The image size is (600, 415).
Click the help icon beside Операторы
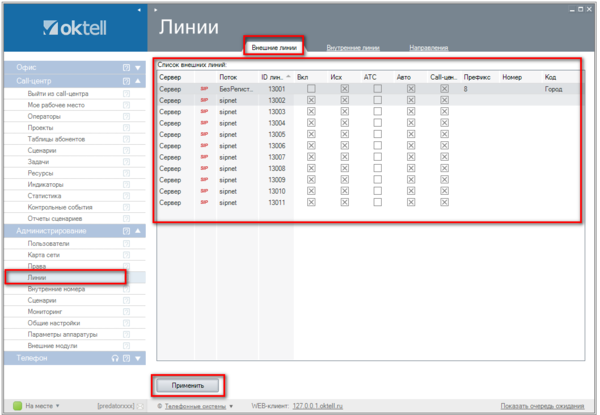click(126, 116)
